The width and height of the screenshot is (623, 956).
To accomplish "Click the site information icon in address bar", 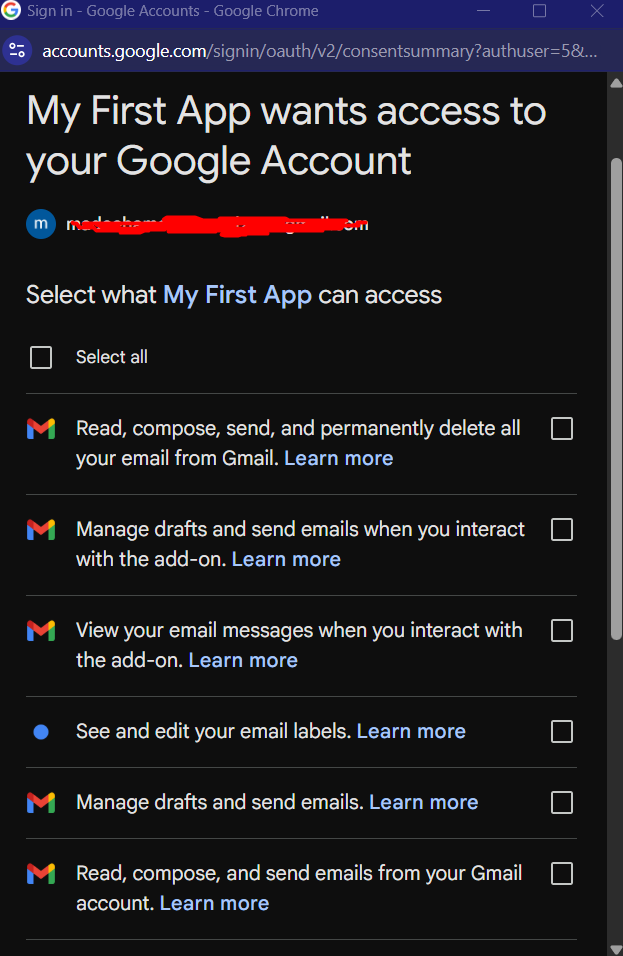I will 16,51.
